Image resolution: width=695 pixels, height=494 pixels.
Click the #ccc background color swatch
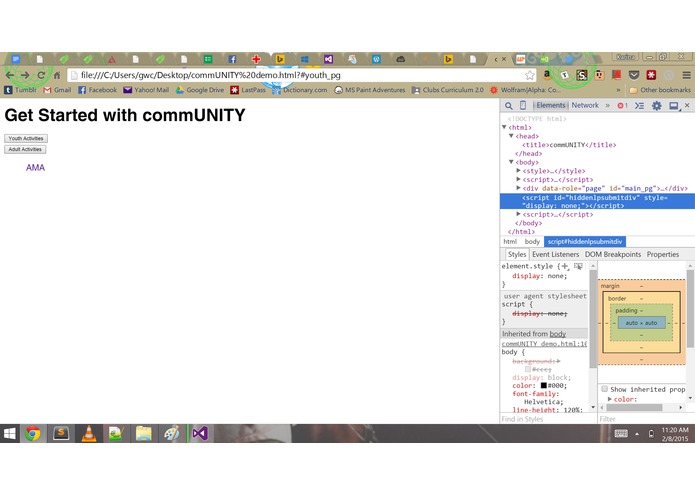[x=527, y=369]
